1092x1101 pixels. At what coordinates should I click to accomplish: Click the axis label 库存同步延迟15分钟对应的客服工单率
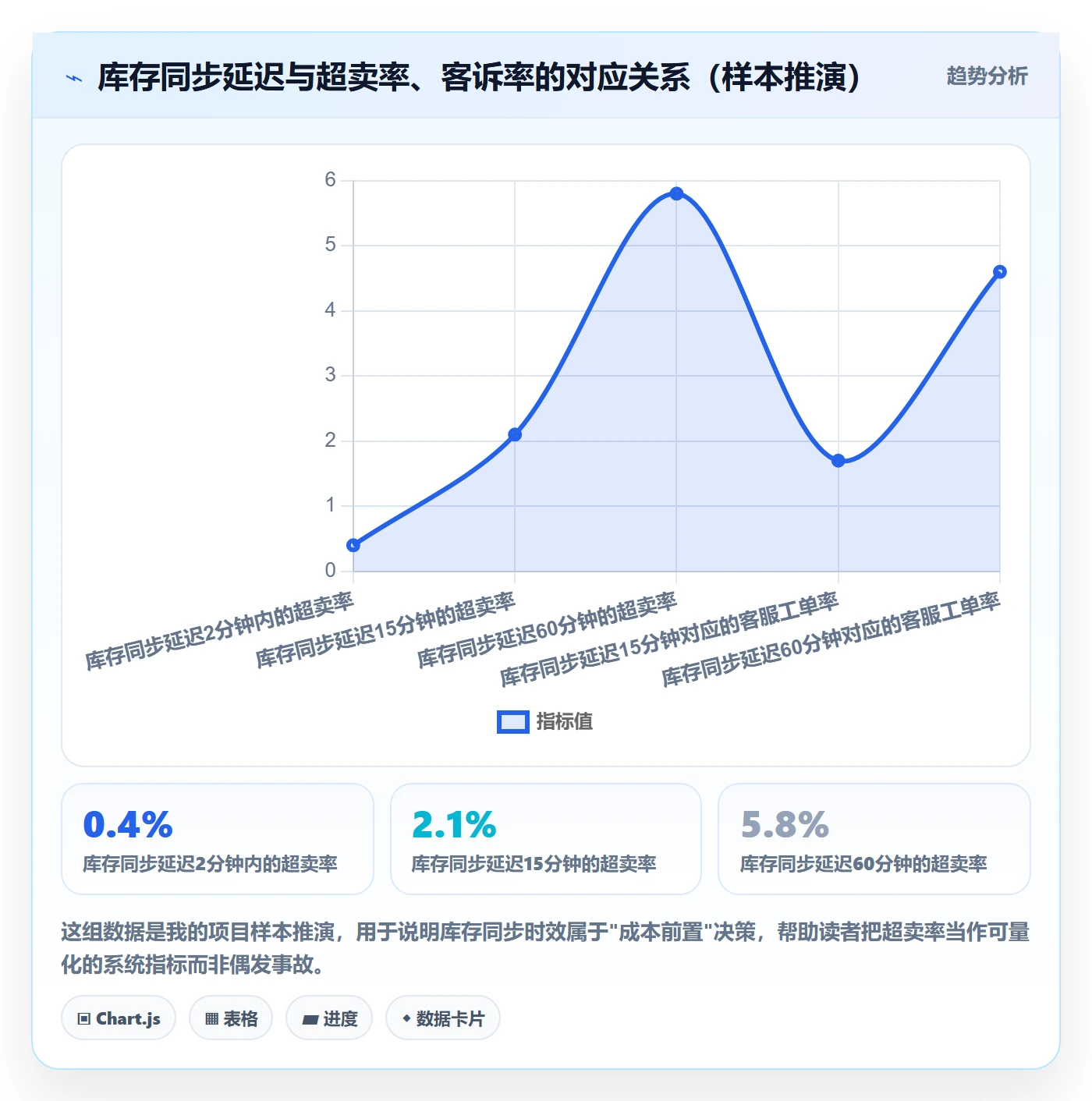coord(670,639)
